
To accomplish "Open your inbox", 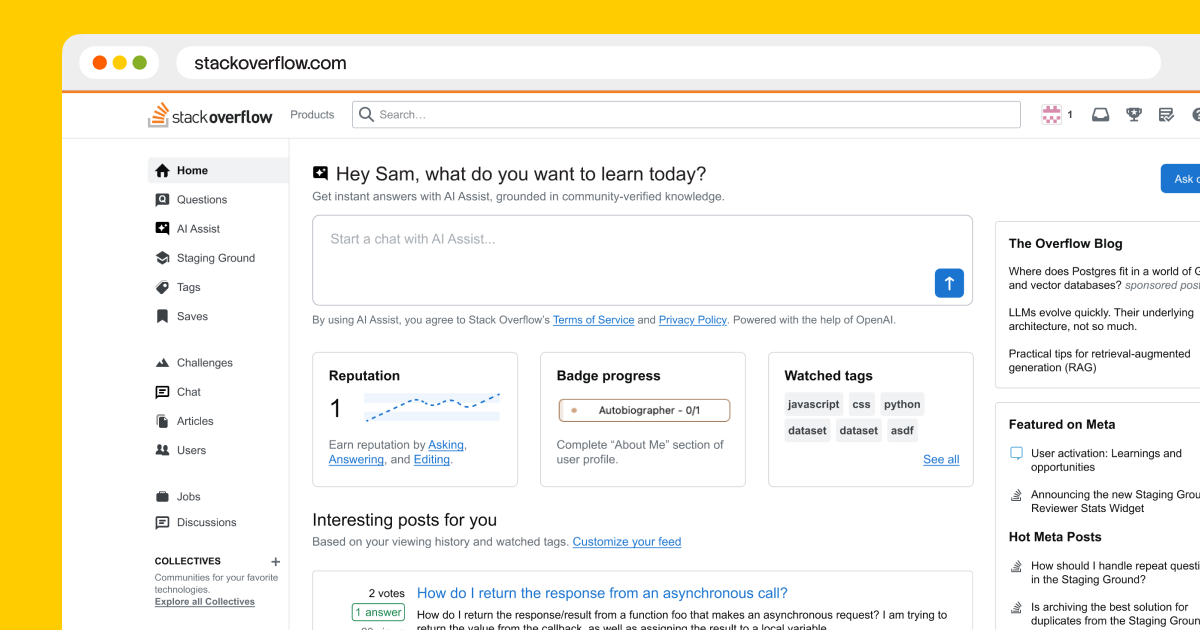I will click(1100, 114).
